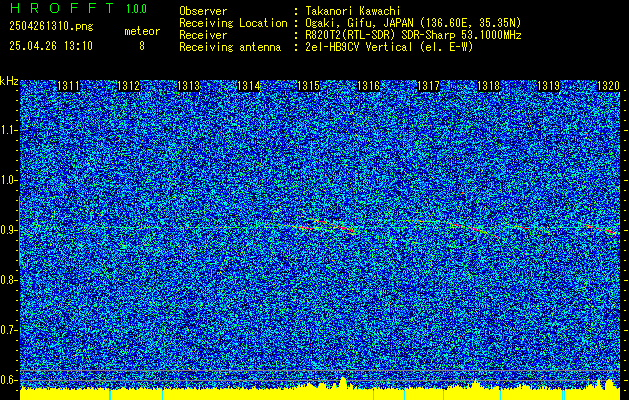This screenshot has height=400, width=629.
Task: Click the Receiving antenna 2el-HB9CV text
Action: (x=389, y=47)
